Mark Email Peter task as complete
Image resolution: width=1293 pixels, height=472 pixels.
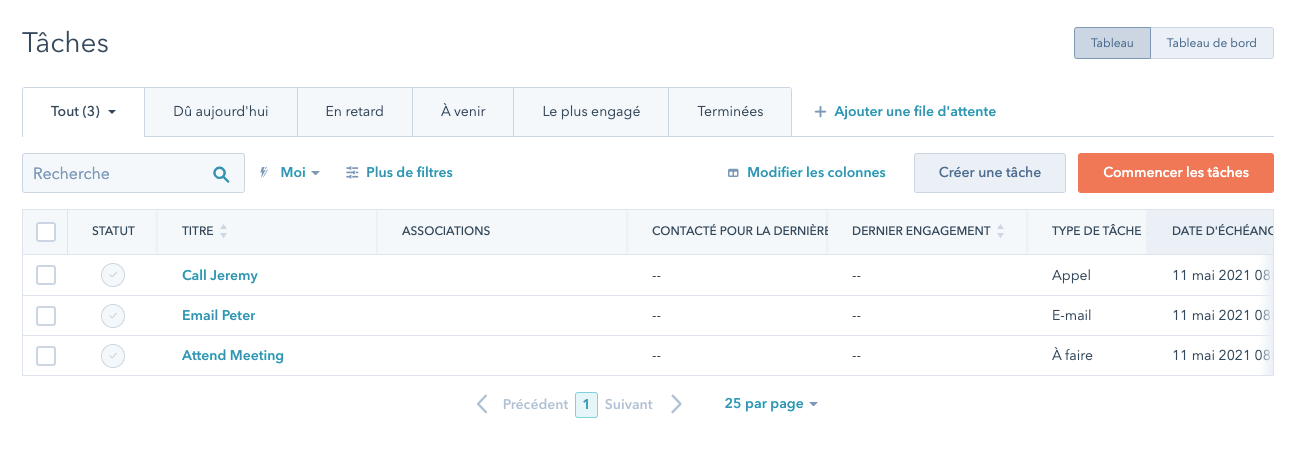(x=113, y=315)
